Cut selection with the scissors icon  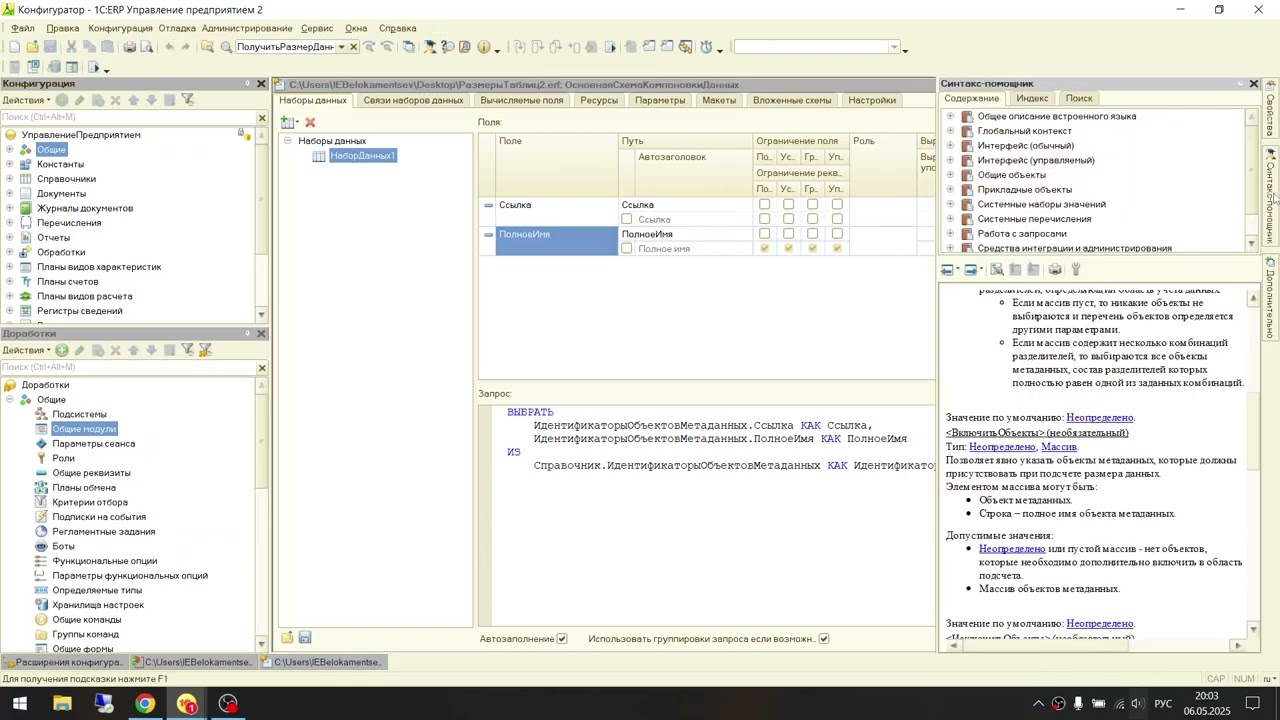coord(71,47)
